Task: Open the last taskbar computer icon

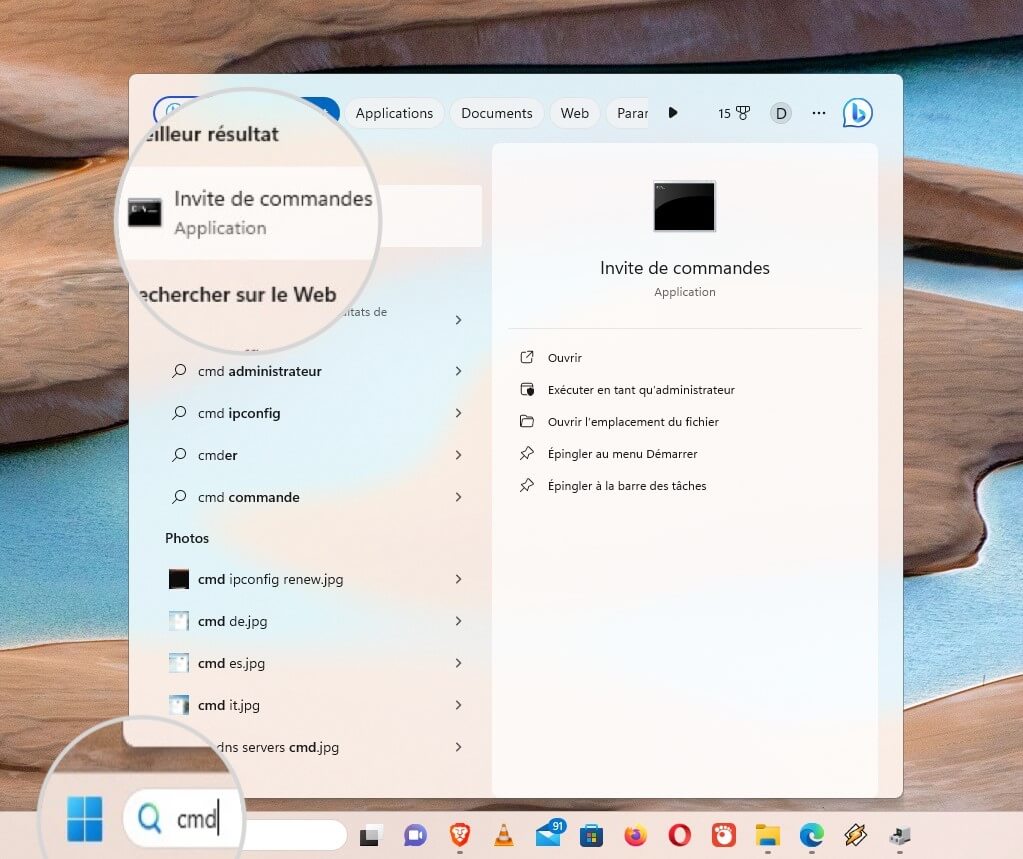Action: tap(900, 836)
